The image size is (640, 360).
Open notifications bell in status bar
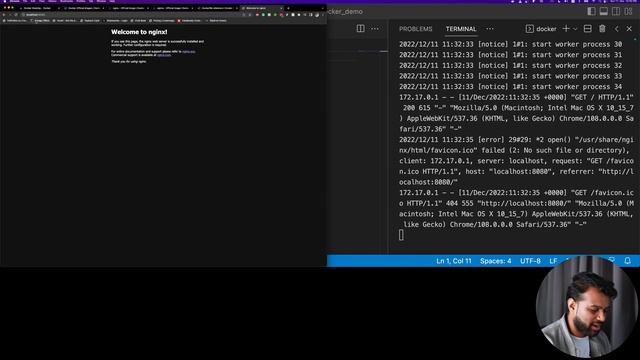(x=627, y=260)
